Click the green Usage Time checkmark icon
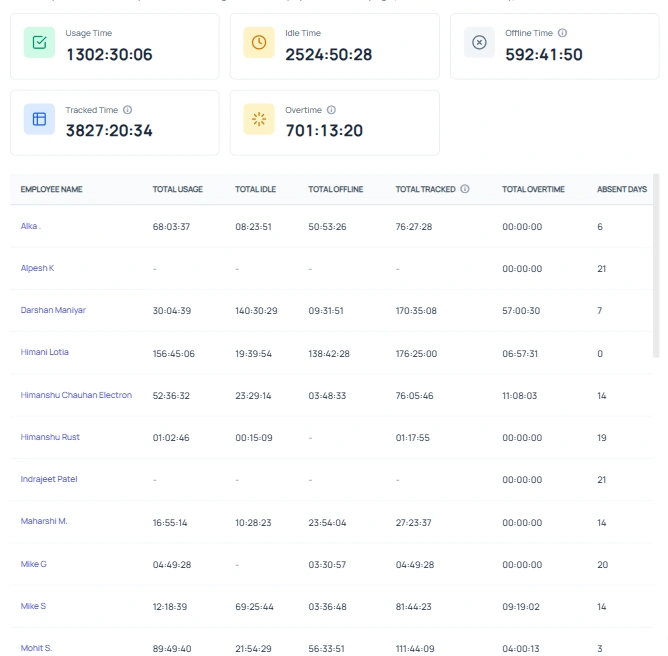The image size is (668, 656). click(x=39, y=42)
